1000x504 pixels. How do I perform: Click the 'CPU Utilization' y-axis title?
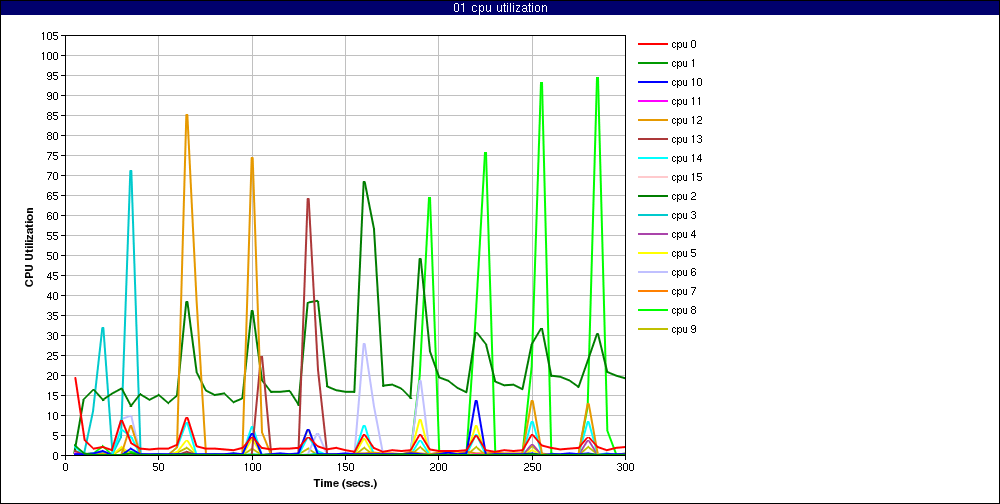pos(29,246)
